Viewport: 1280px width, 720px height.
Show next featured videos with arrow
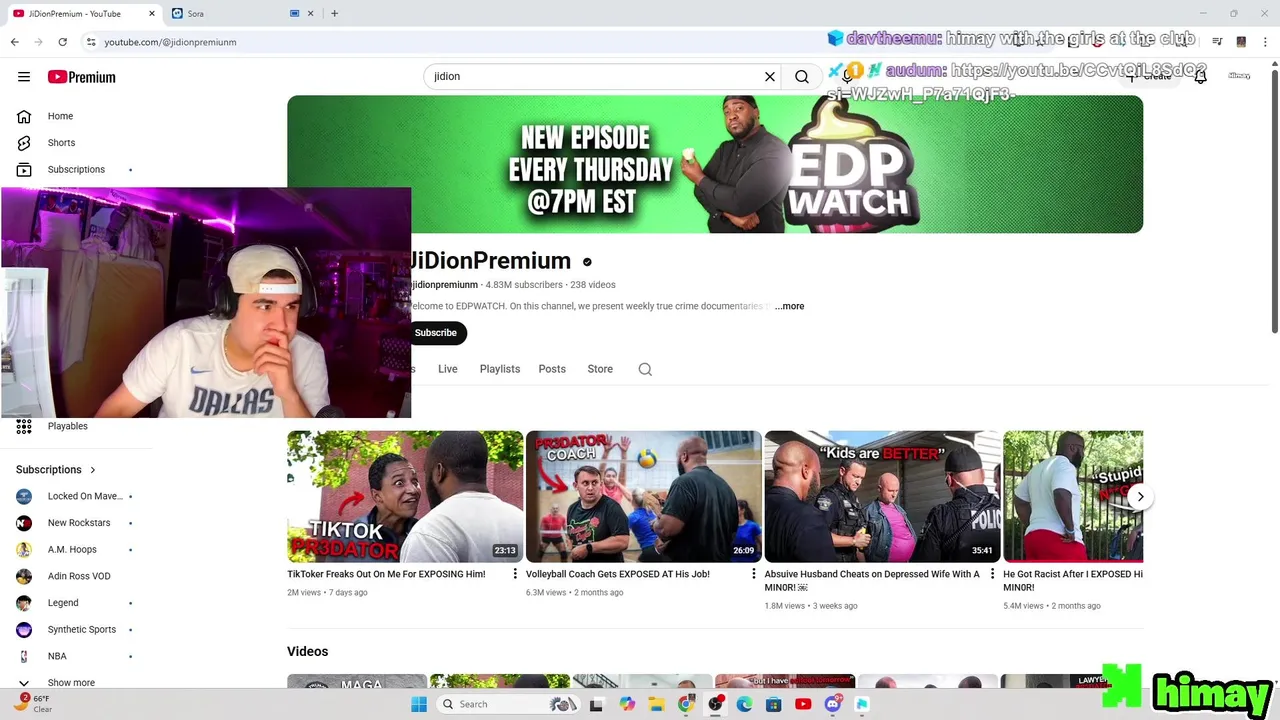tap(1140, 497)
